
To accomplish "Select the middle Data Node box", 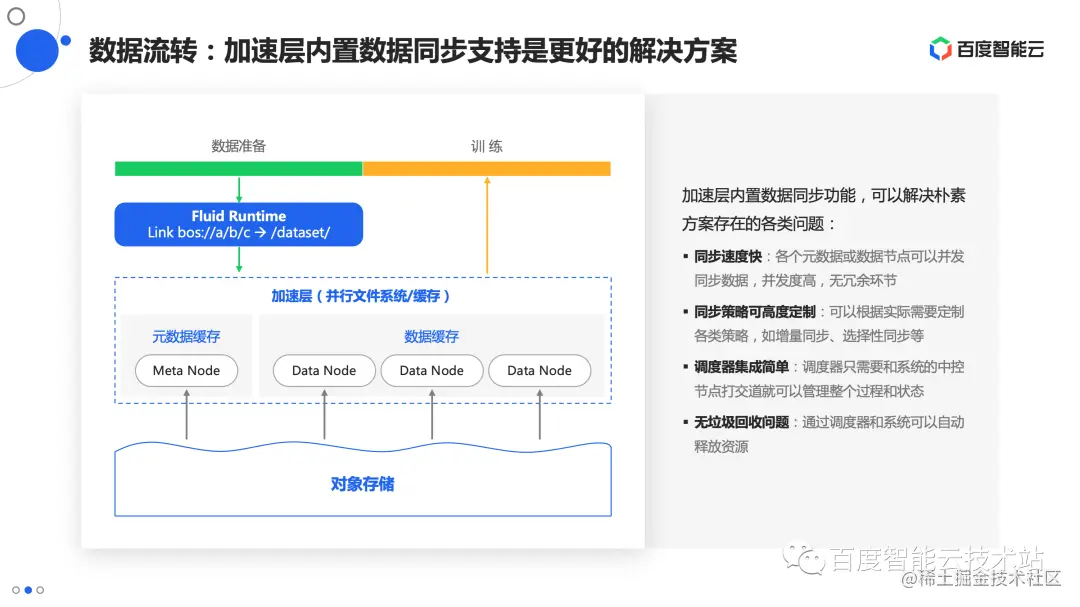I will click(431, 370).
